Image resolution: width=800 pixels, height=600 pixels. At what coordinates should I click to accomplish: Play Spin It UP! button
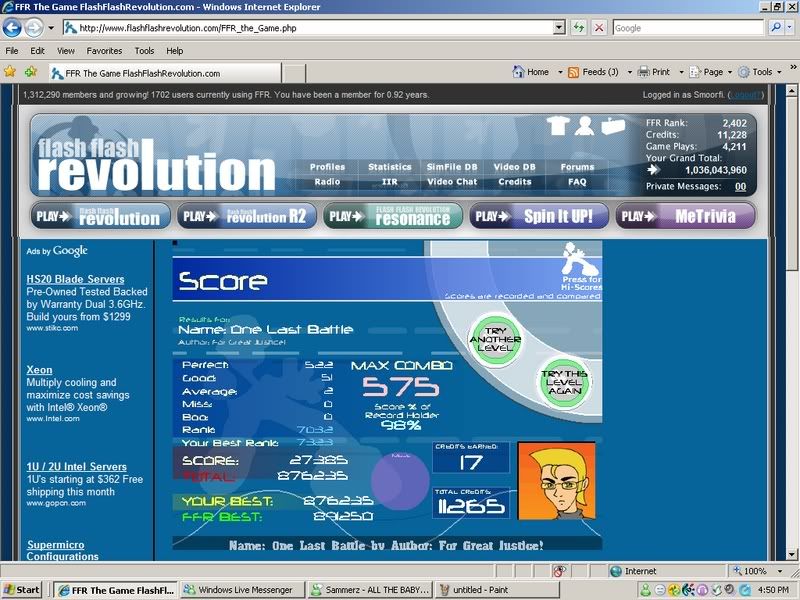(539, 216)
